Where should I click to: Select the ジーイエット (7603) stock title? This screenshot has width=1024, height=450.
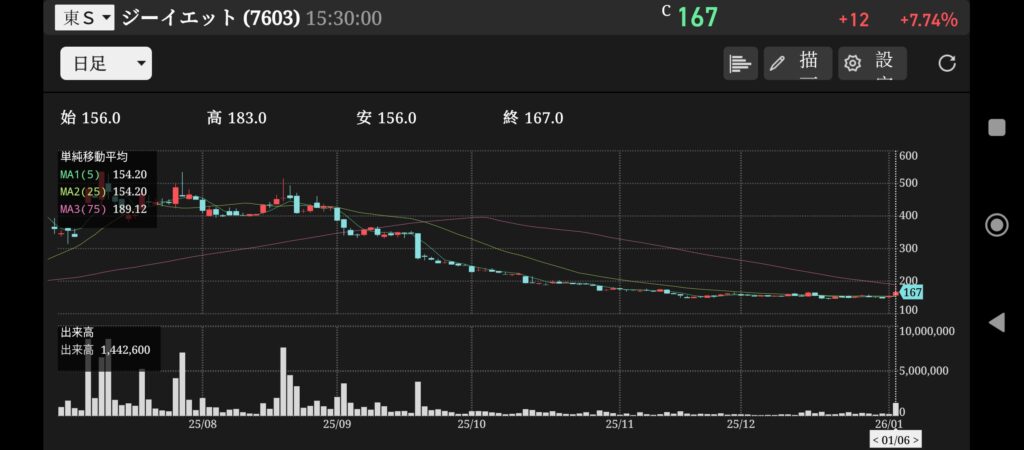pos(210,18)
